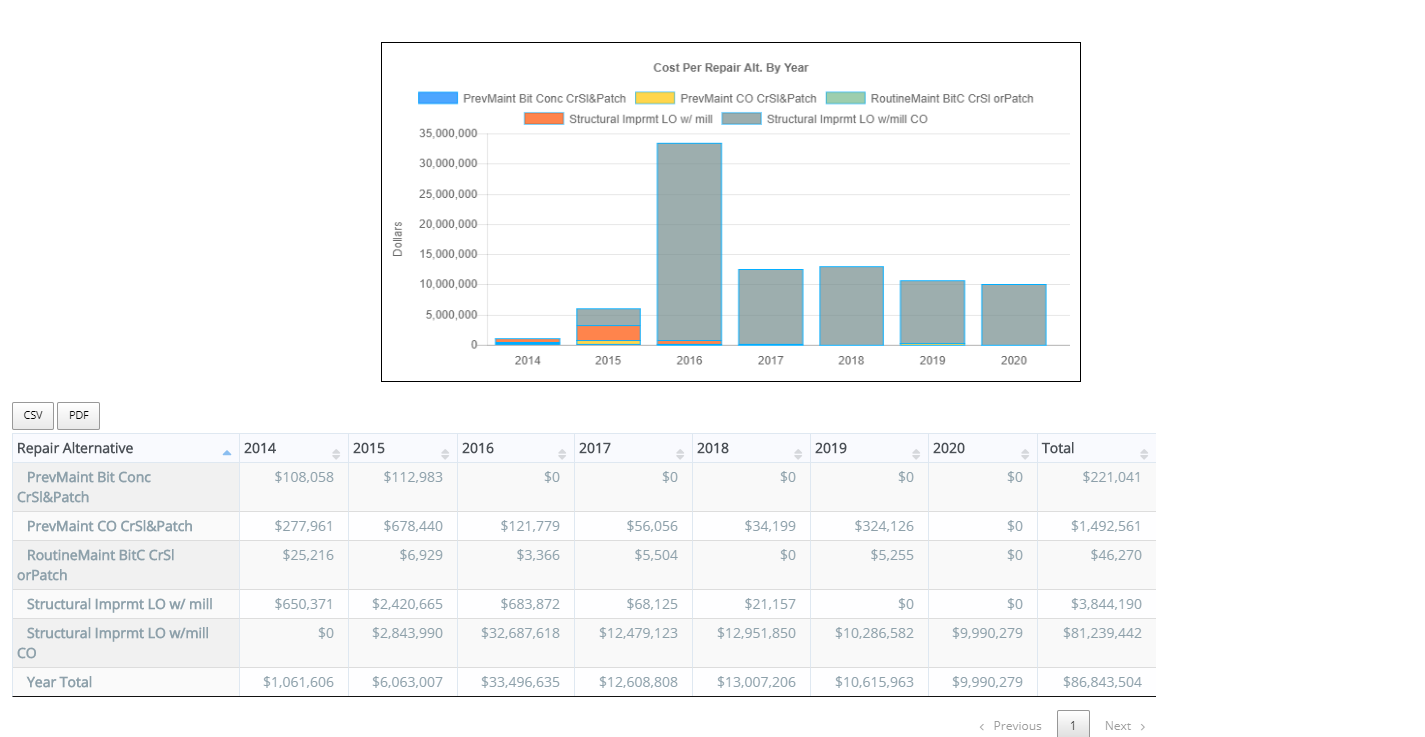Click the sort arrows in the 2014 column header

[336, 454]
